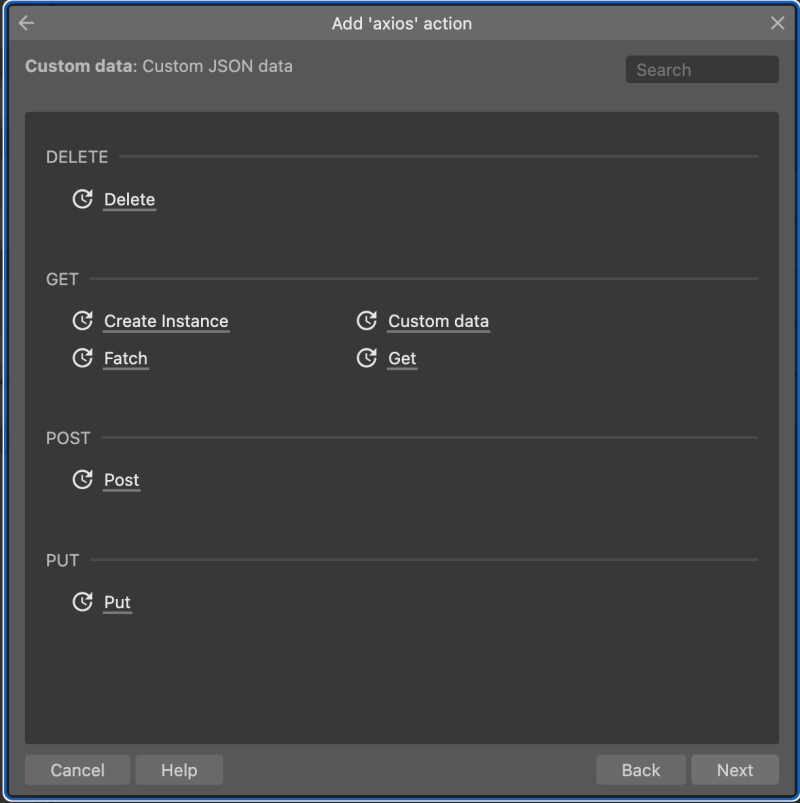Close the Add 'axios' action dialog
This screenshot has height=803, width=800.
(x=777, y=23)
